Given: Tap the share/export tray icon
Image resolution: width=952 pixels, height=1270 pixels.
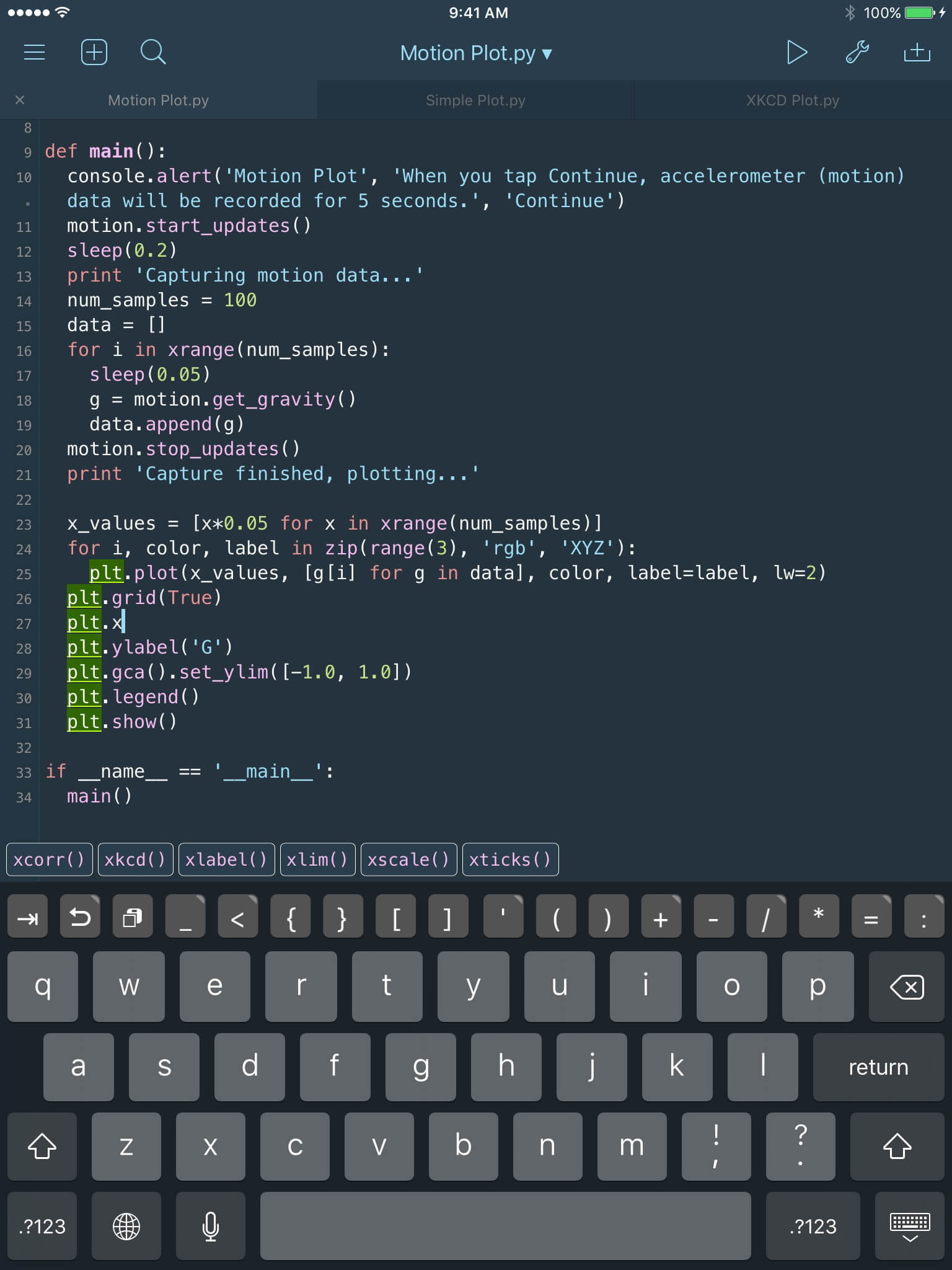Looking at the screenshot, I should point(917,53).
